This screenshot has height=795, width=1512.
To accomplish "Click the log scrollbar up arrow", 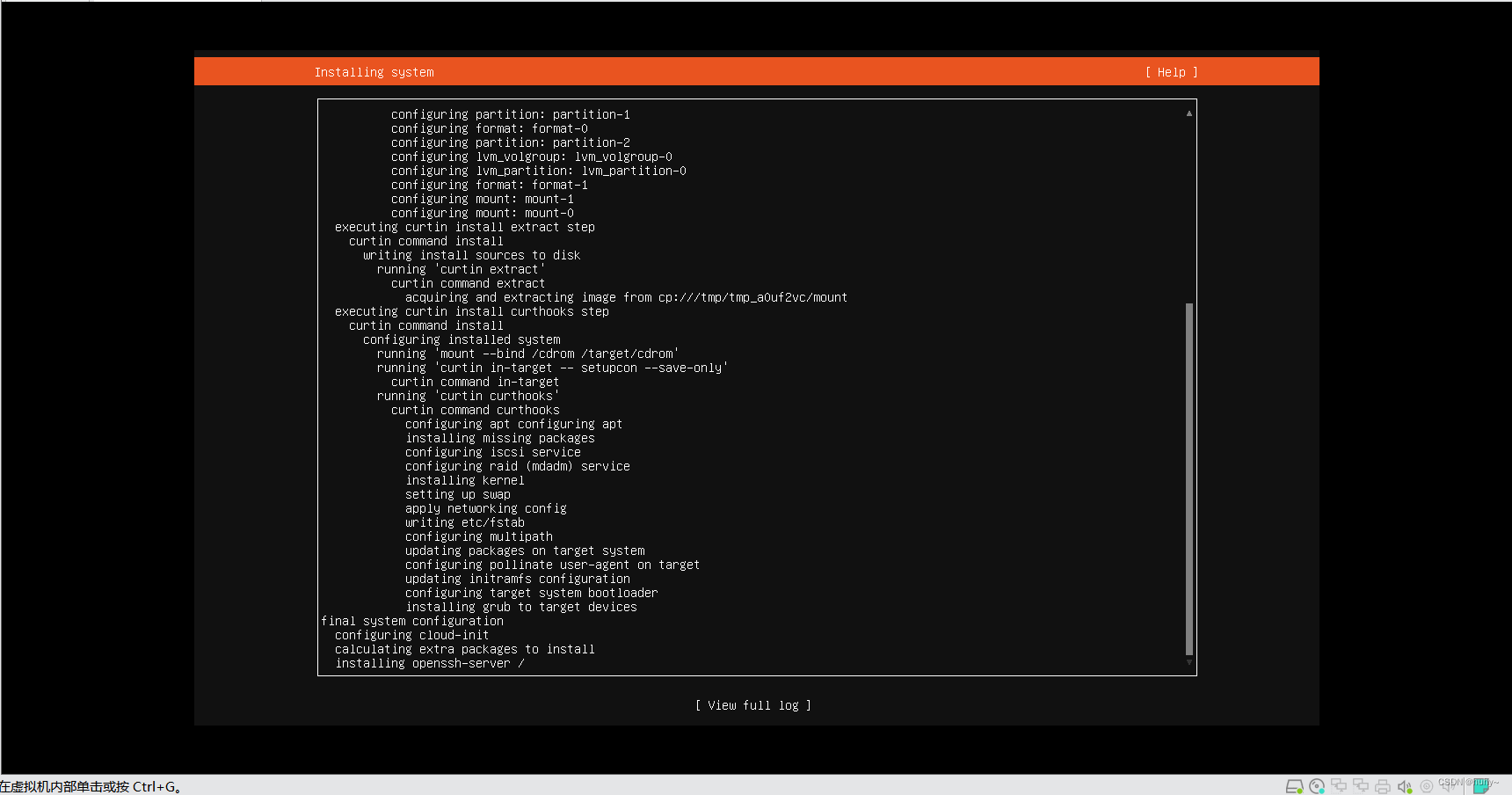I will click(1189, 113).
